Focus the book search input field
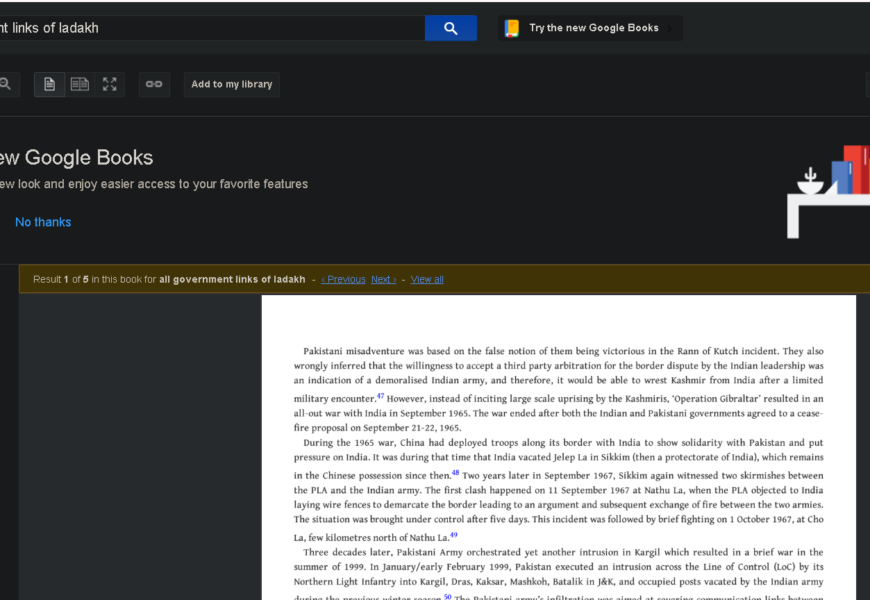Viewport: 870px width, 600px height. point(212,28)
